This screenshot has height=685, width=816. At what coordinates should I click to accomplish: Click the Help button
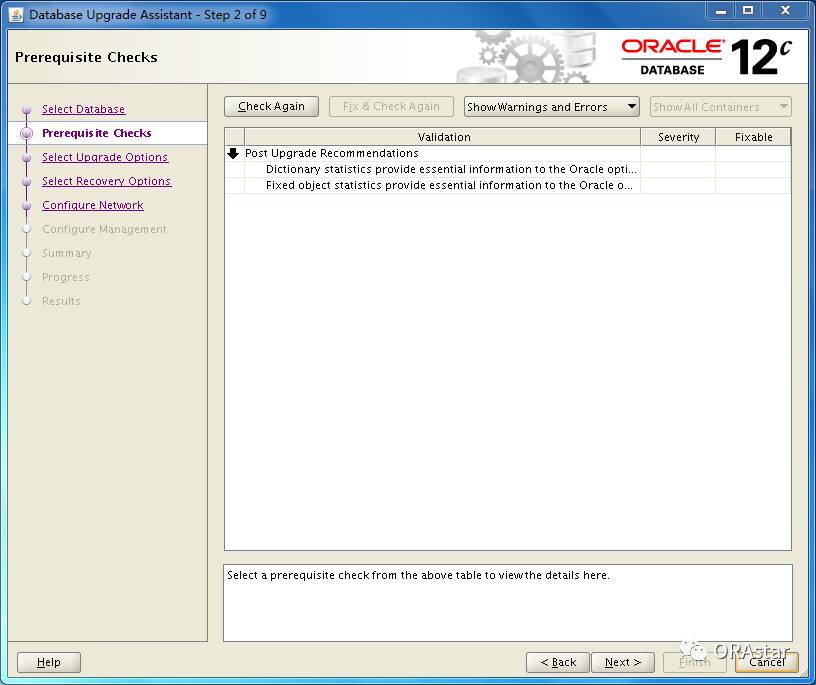49,662
